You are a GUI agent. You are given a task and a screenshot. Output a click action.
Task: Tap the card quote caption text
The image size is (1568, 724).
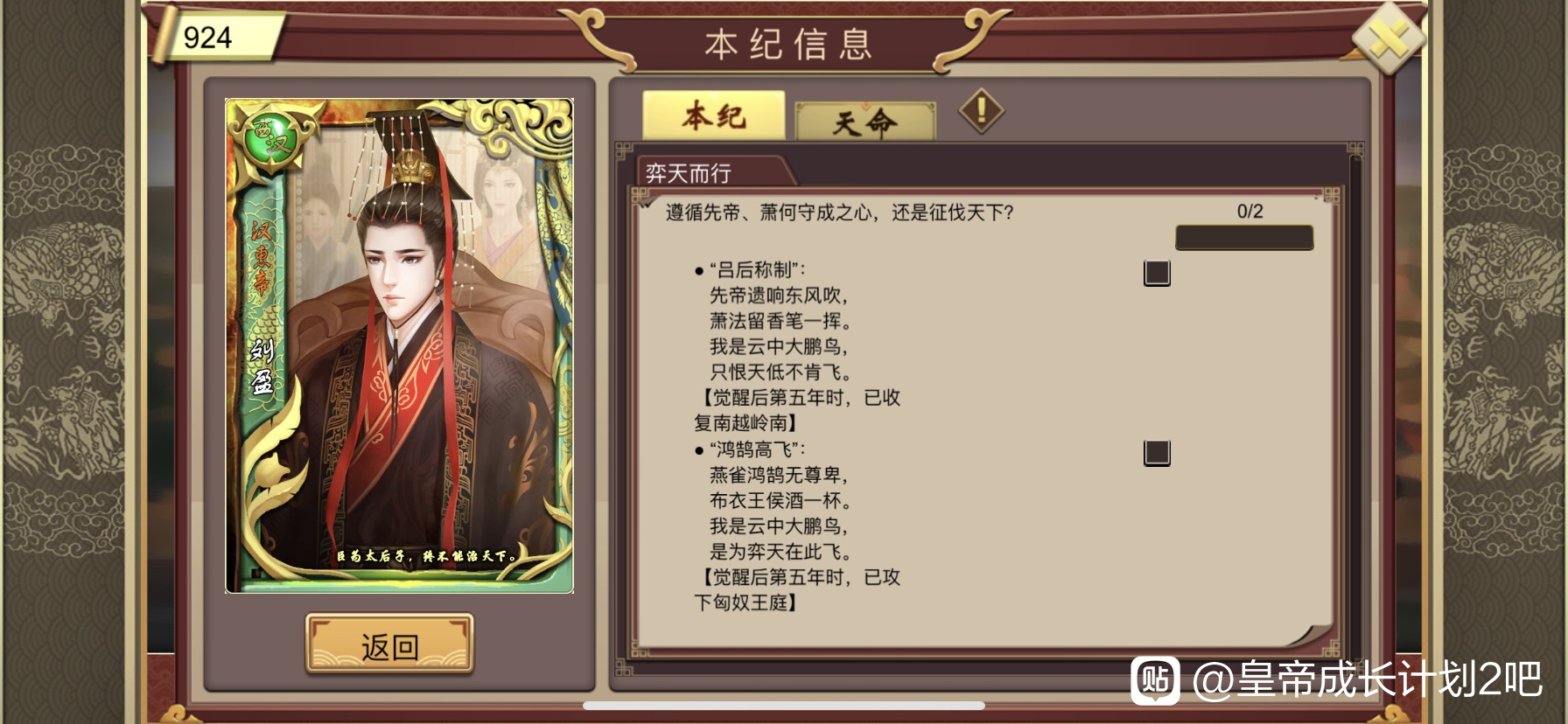(x=427, y=555)
